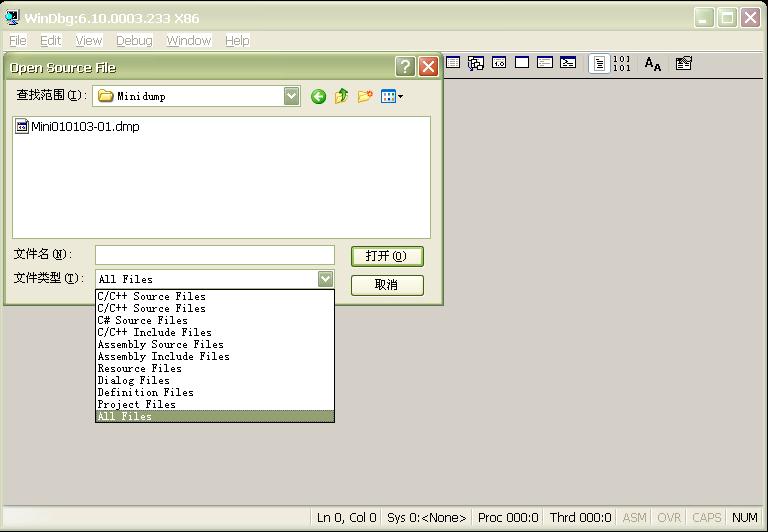Open the Font settings (AA) icon
Viewport: 768px width, 532px height.
[x=652, y=64]
